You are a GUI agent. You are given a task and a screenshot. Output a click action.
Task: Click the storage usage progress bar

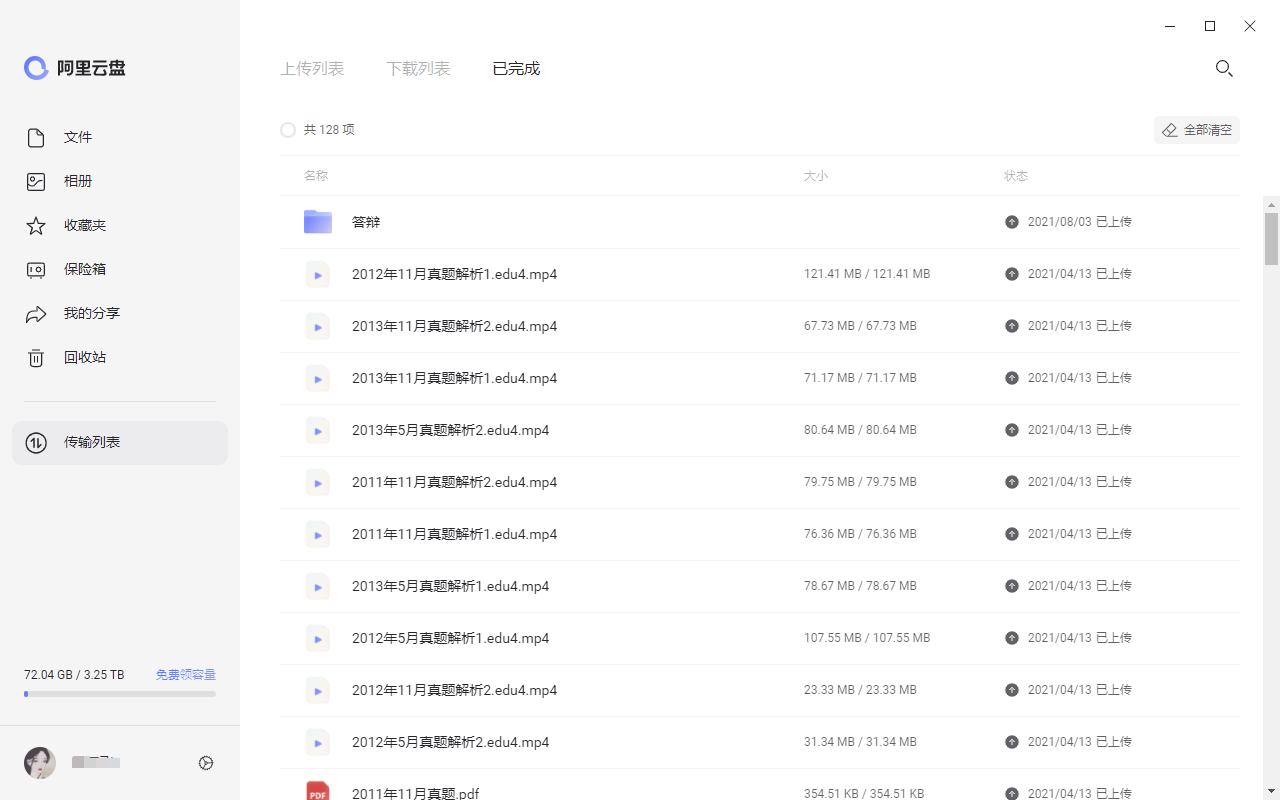120,694
